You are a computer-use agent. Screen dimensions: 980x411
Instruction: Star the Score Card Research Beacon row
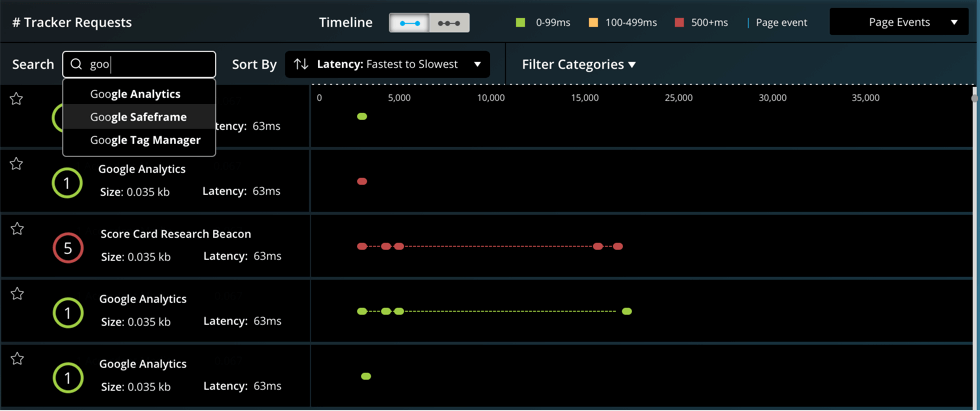(16, 229)
